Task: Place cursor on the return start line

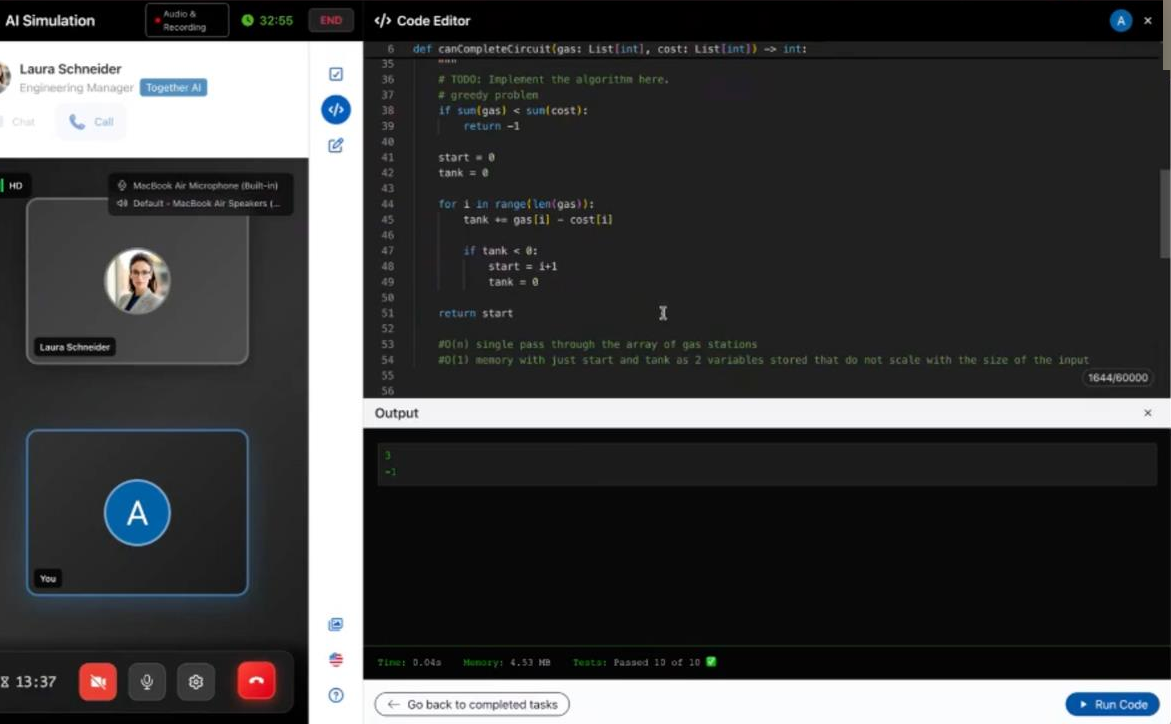Action: pyautogui.click(x=476, y=313)
